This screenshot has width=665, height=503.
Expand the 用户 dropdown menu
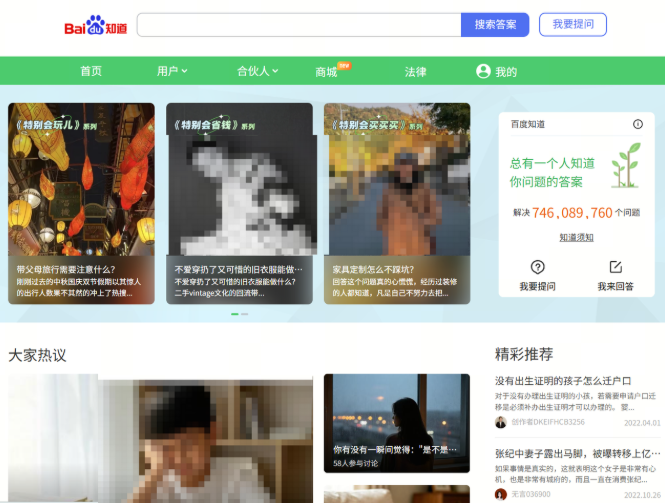pos(172,71)
